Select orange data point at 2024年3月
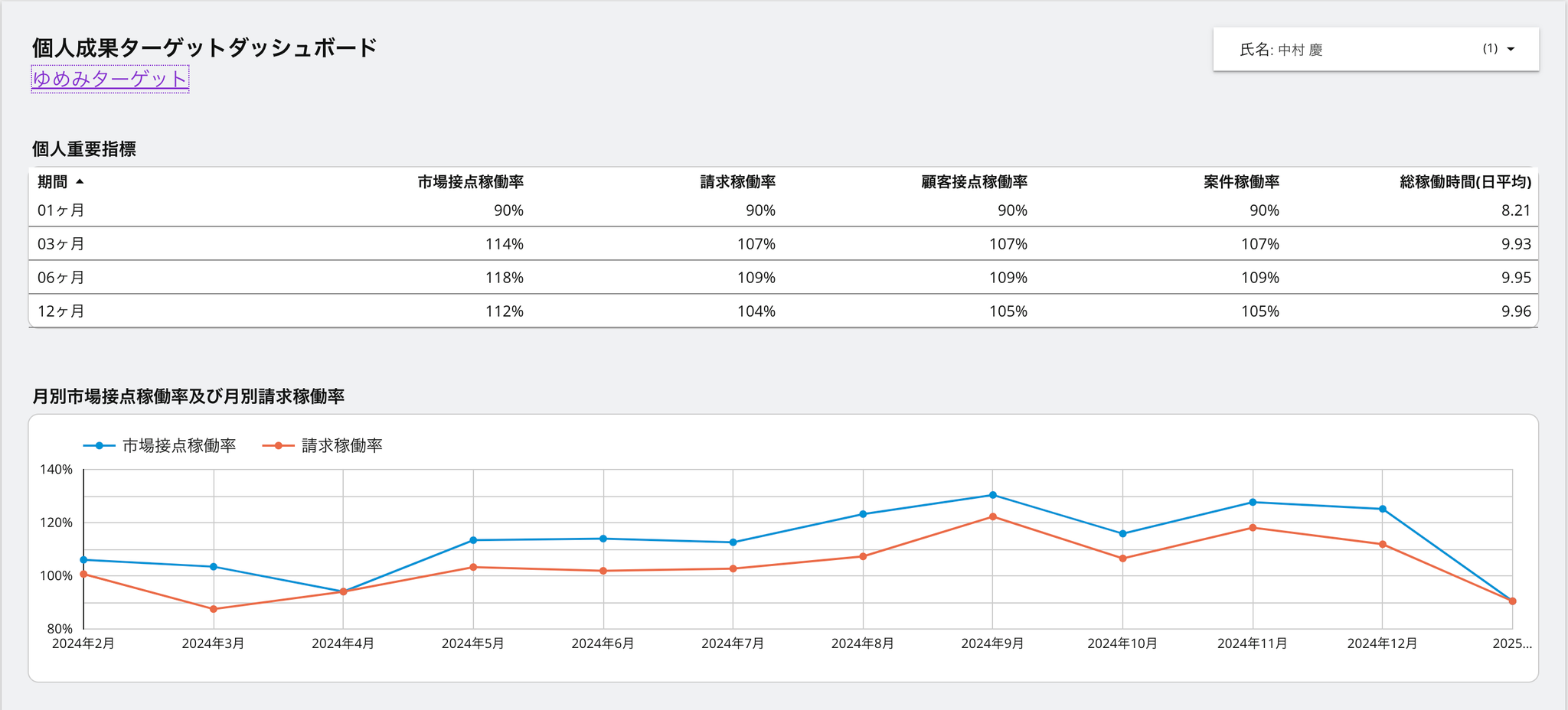Screen dimensions: 1568x710 214,609
